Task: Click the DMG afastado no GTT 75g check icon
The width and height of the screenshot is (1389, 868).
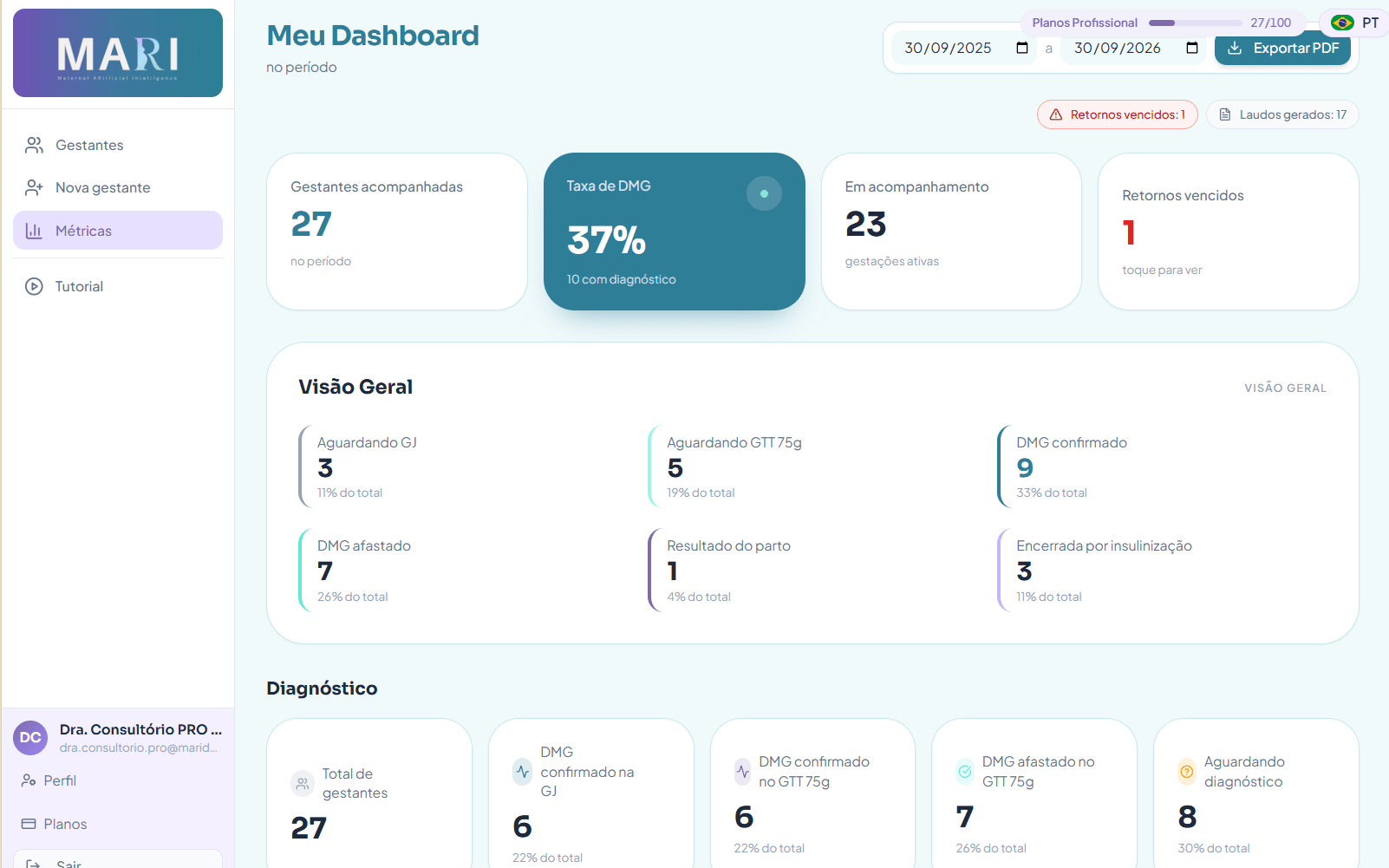Action: pyautogui.click(x=965, y=772)
